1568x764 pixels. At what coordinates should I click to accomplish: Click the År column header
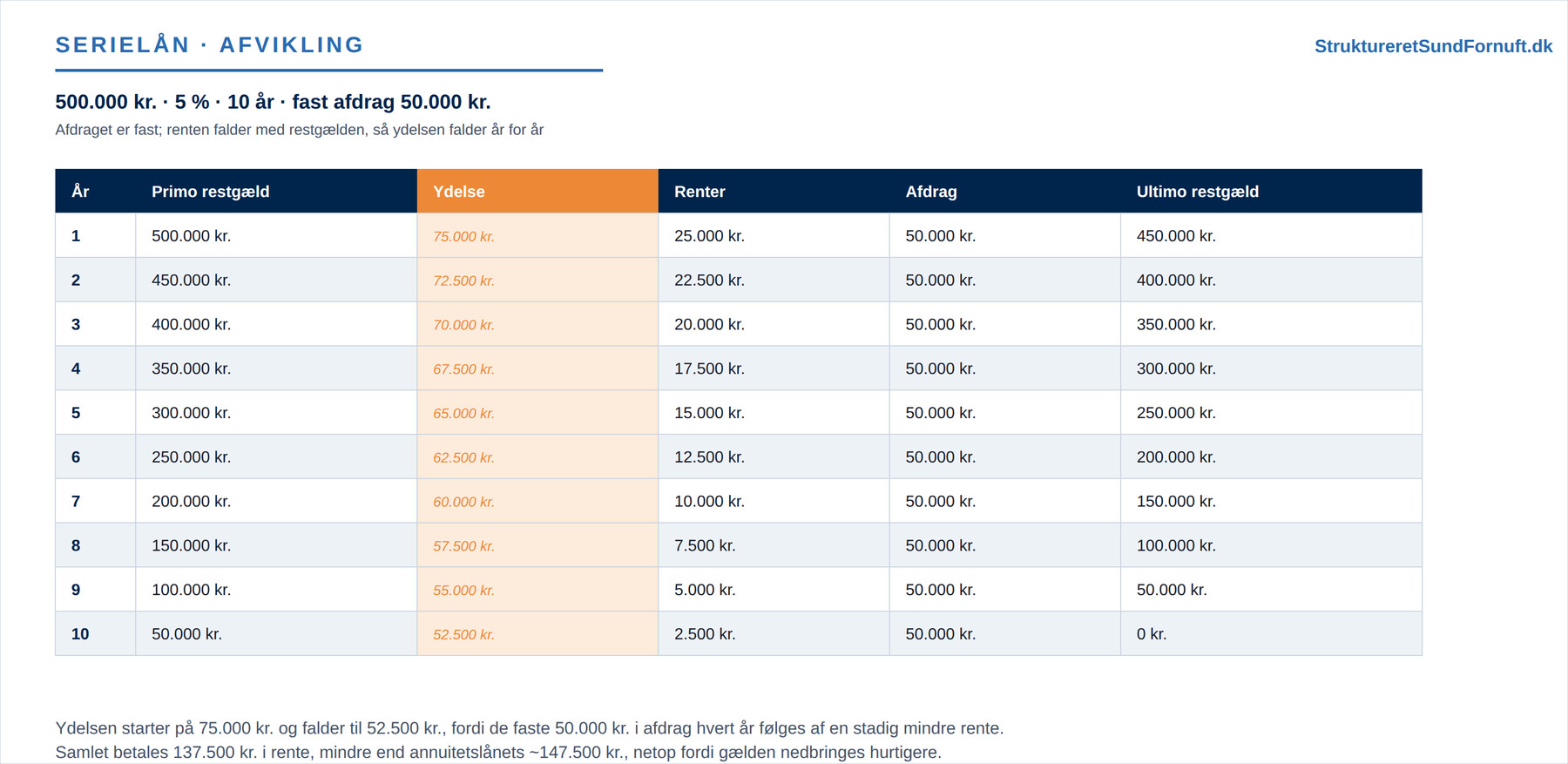tap(96, 191)
